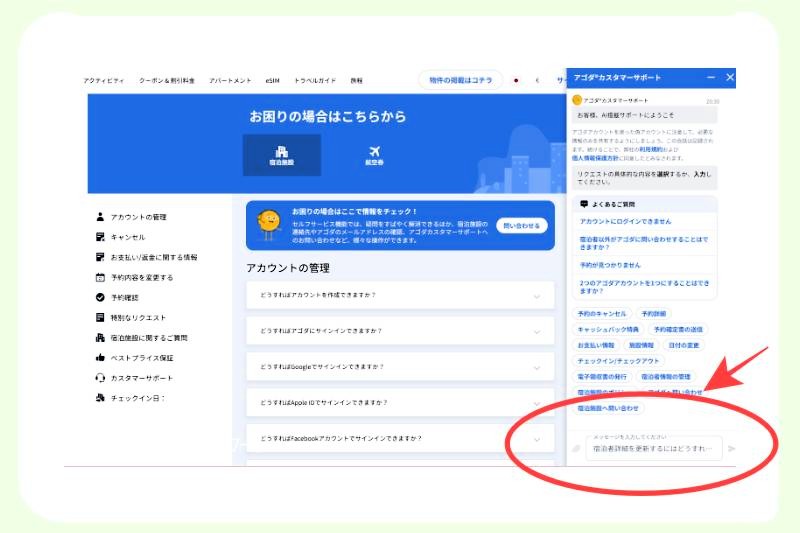The height and width of the screenshot is (533, 800).
Task: Click the currency symbol in header
Action: 537,81
